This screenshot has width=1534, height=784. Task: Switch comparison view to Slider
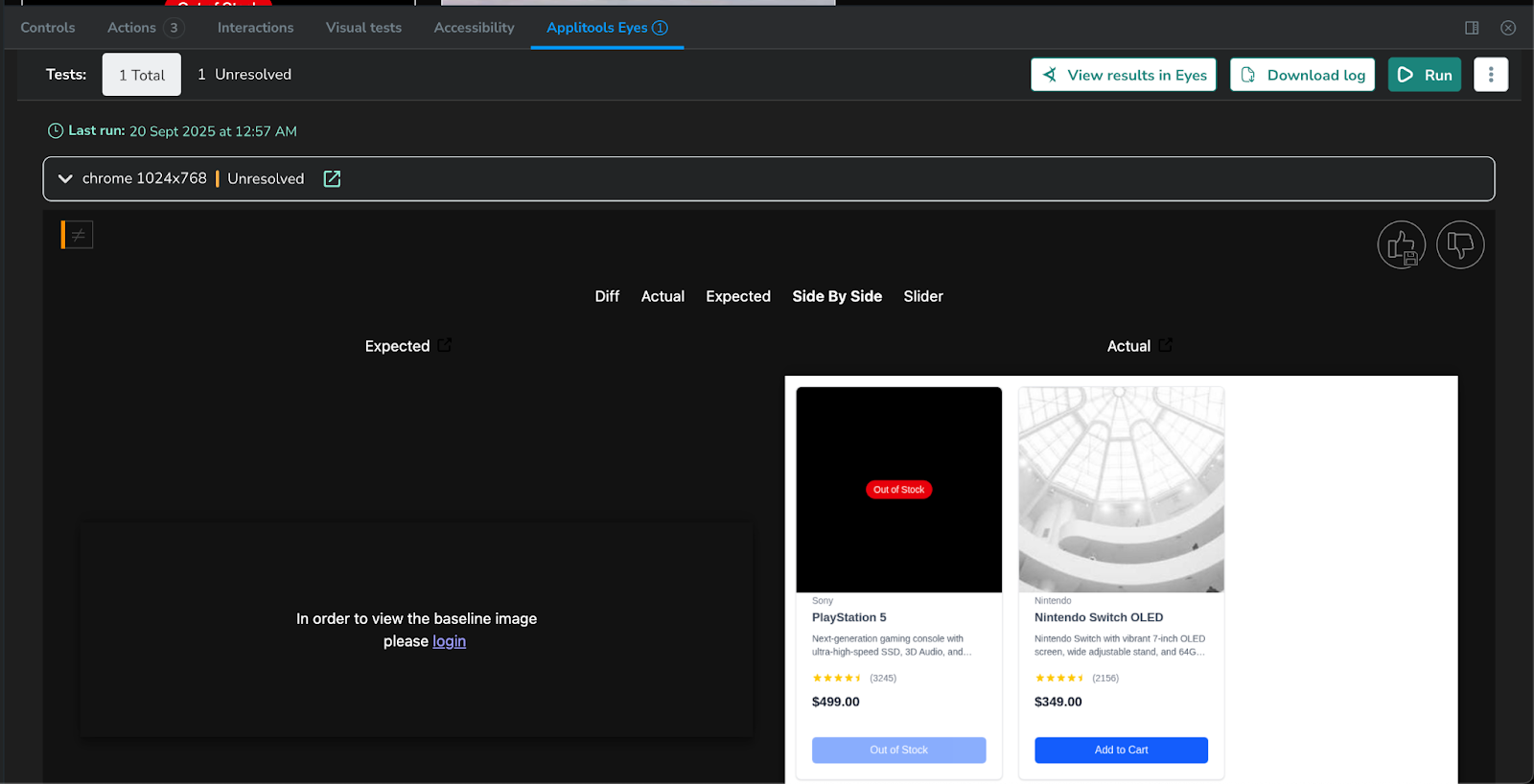coord(923,296)
